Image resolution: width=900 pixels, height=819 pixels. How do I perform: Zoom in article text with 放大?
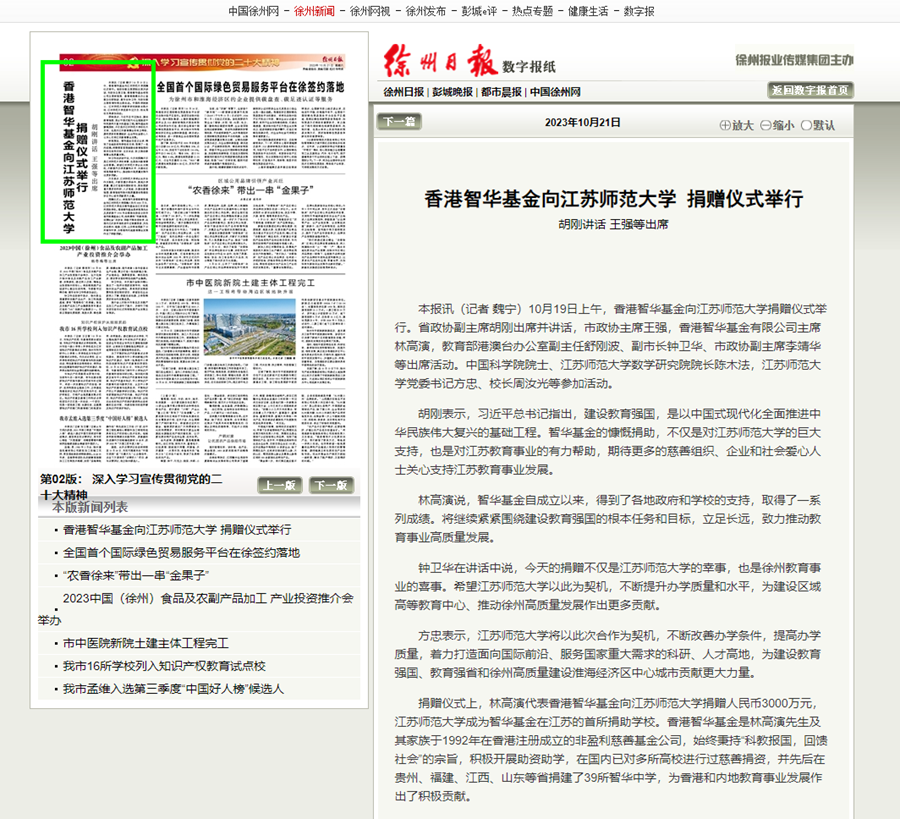click(x=736, y=125)
